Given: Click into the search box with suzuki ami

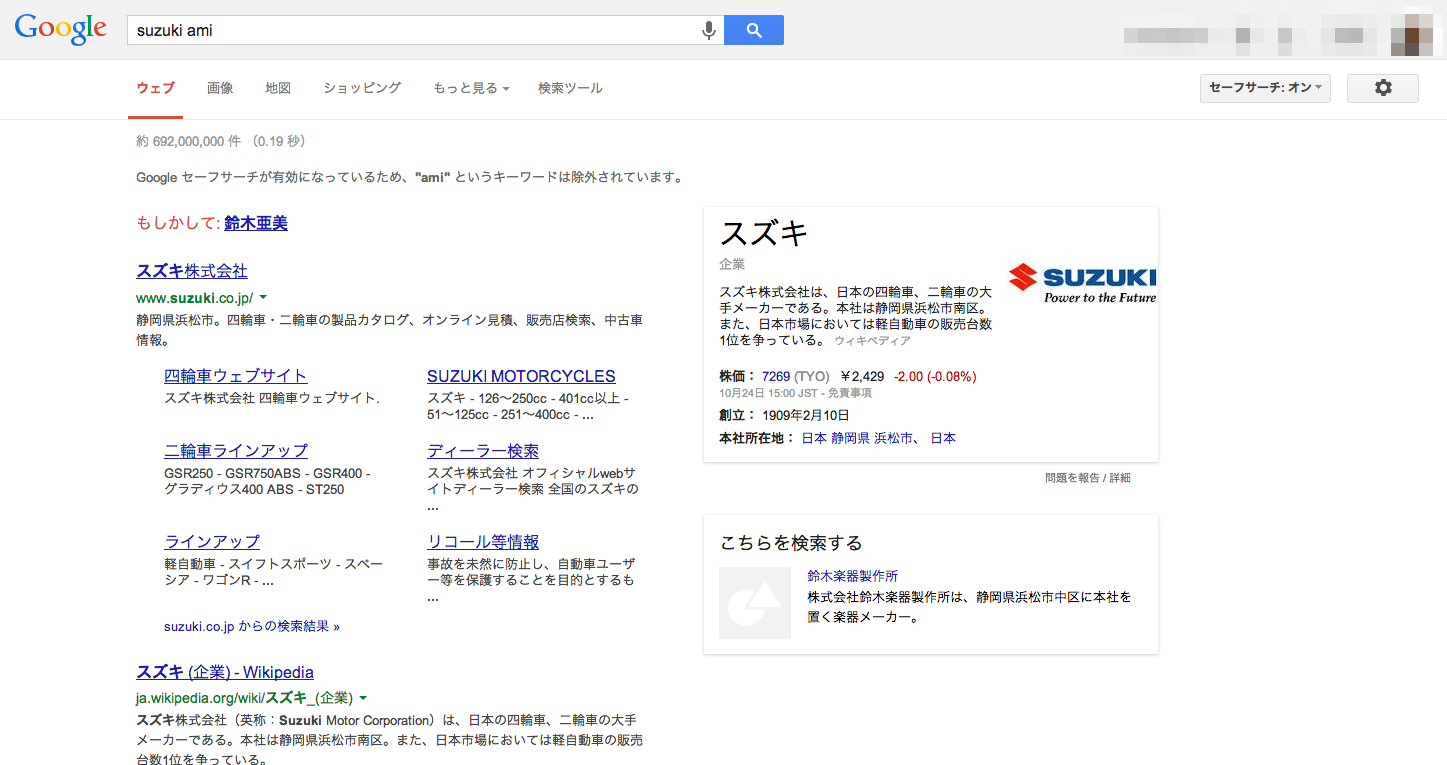Looking at the screenshot, I should point(410,31).
